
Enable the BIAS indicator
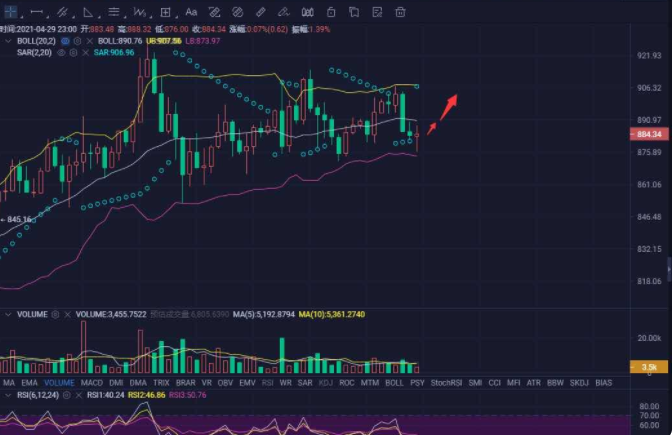point(603,383)
